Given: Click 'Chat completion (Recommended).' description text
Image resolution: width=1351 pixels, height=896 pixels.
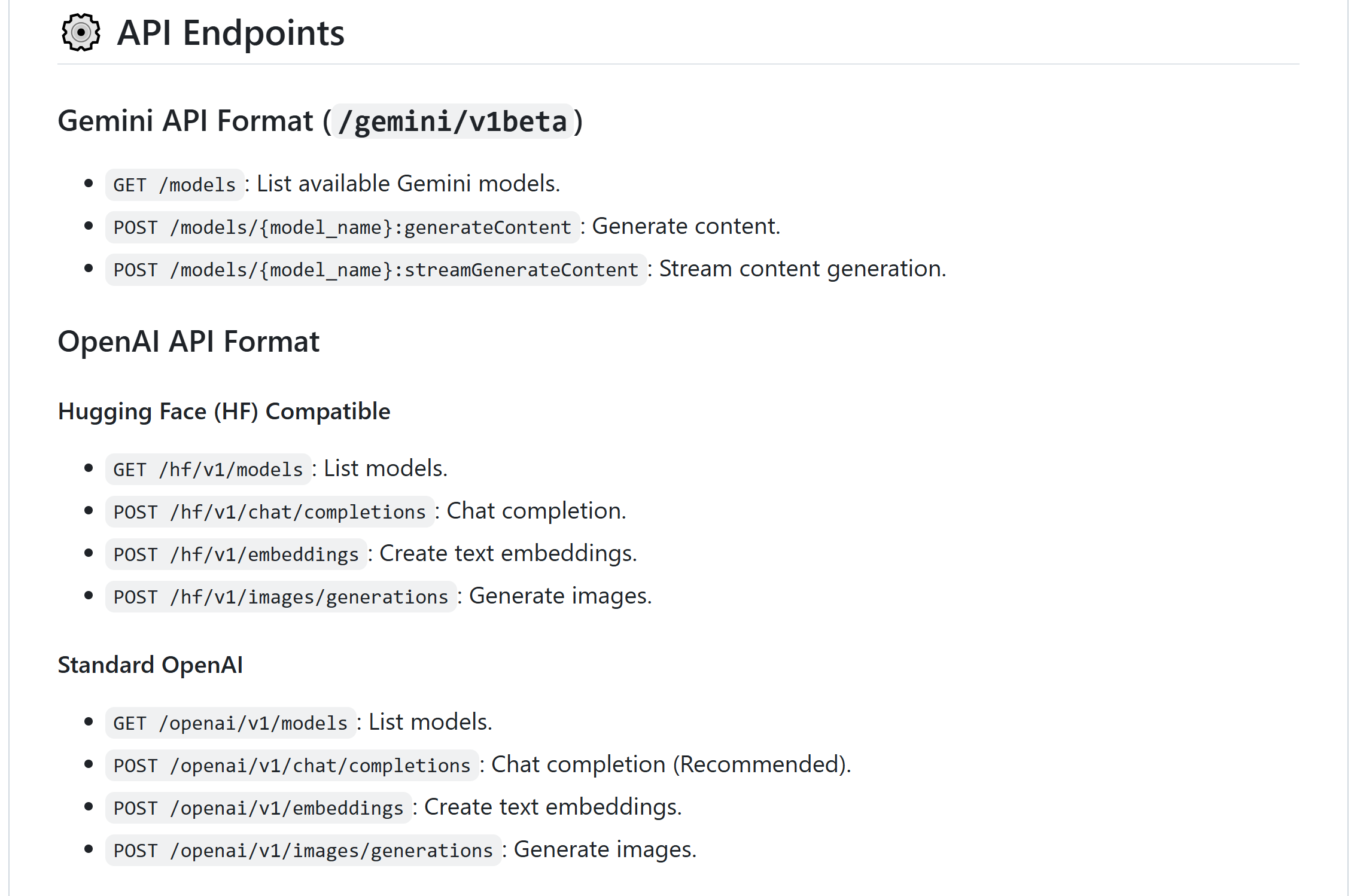Looking at the screenshot, I should coord(671,764).
